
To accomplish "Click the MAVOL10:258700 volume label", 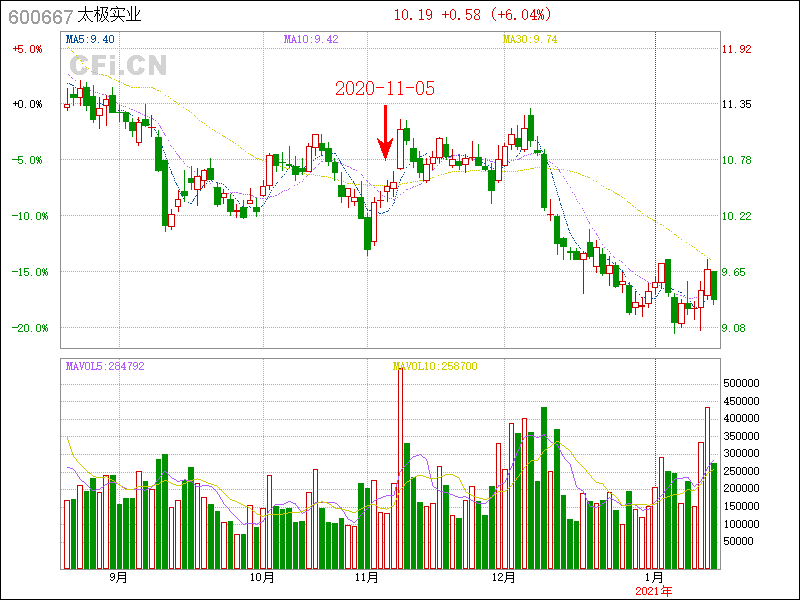I will (x=435, y=366).
